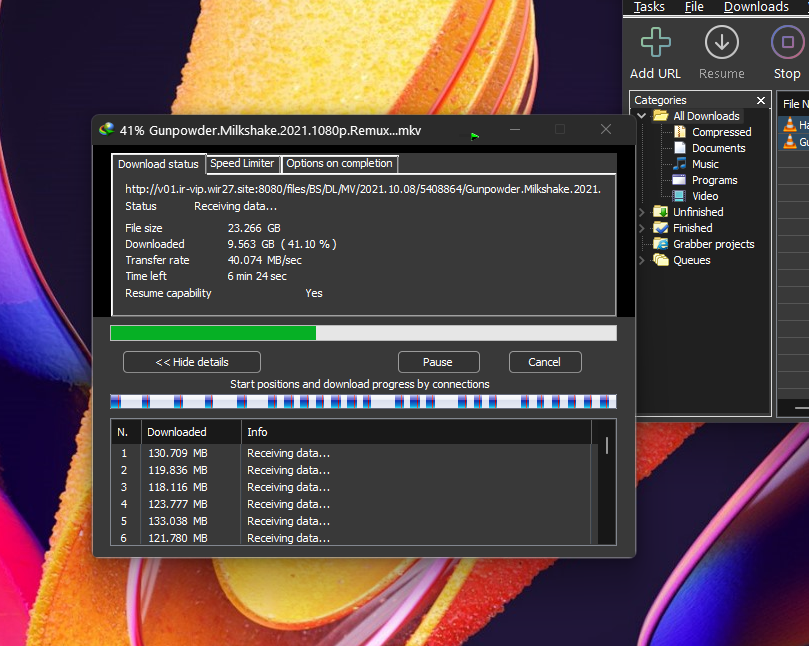Minimize the download progress dialog
Screen dimensions: 809x646
tap(515, 130)
